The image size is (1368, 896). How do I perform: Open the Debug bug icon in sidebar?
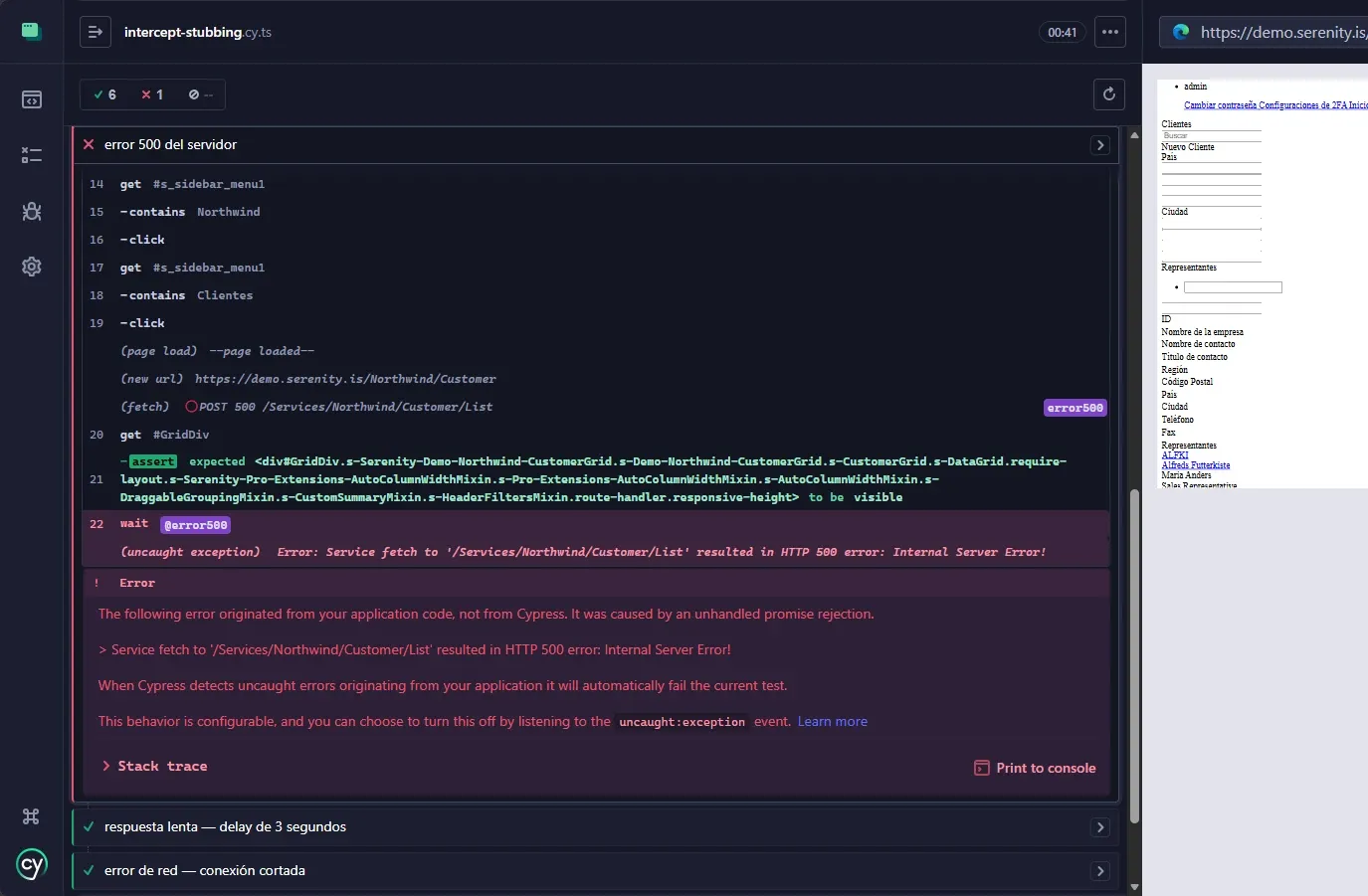(x=32, y=211)
